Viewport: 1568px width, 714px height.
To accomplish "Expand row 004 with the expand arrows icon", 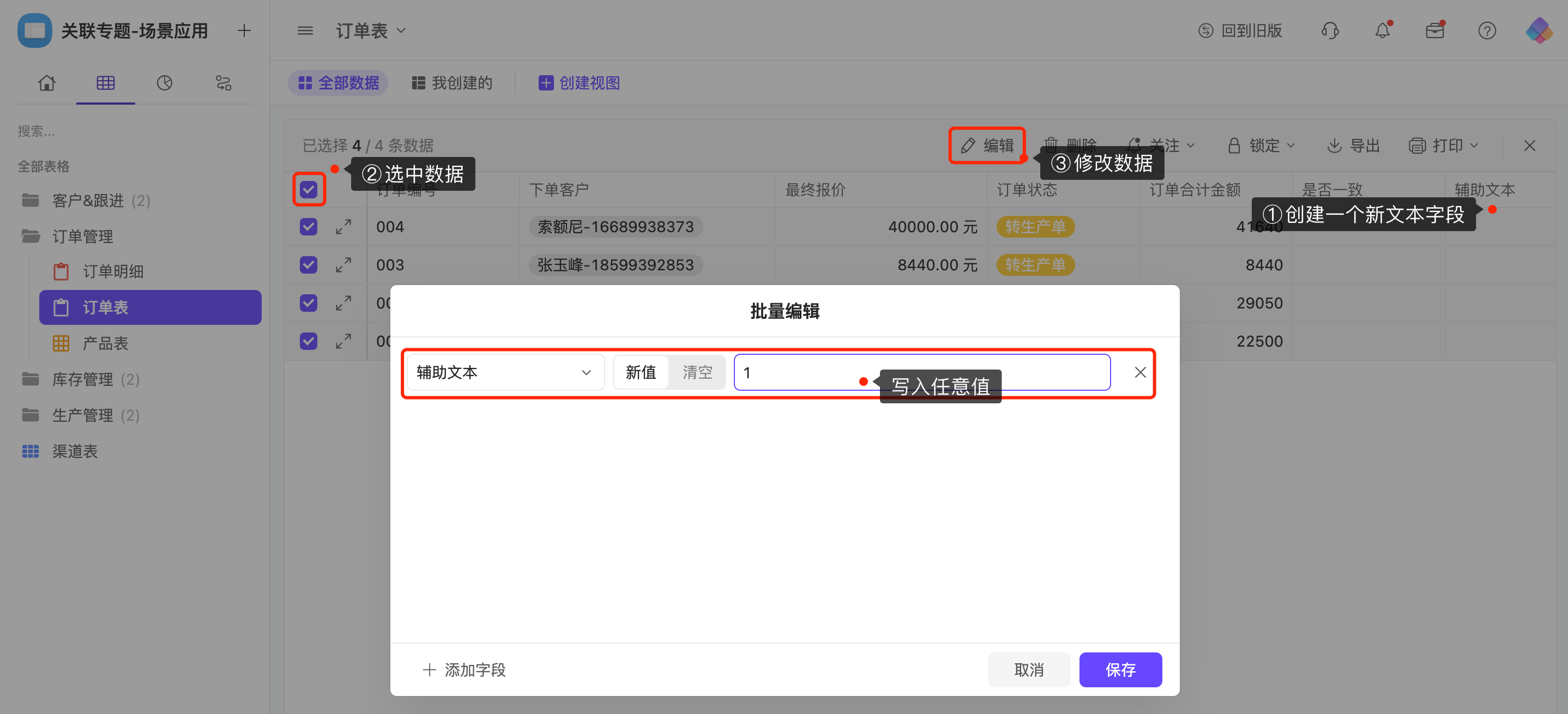I will coord(343,227).
